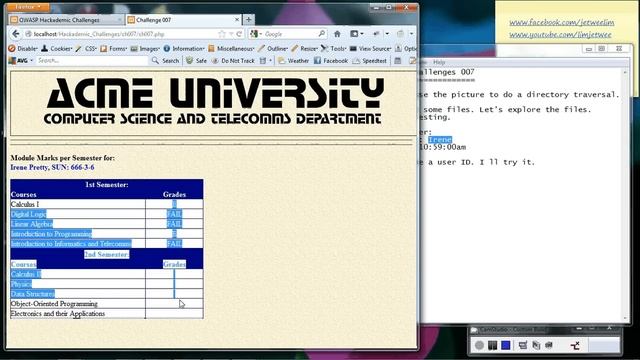Open the orange Firefox menu button
This screenshot has height=360, width=640.
pyautogui.click(x=28, y=7)
